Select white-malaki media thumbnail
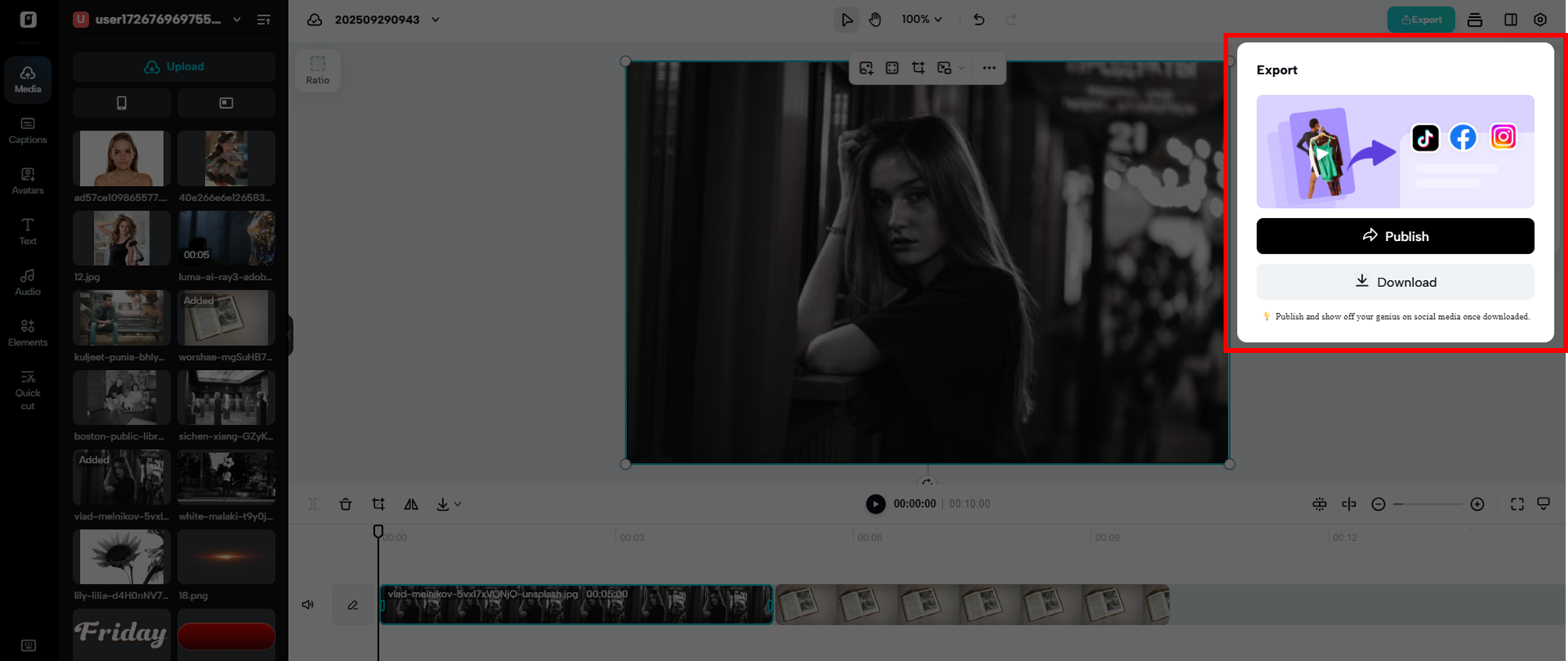Image resolution: width=1568 pixels, height=661 pixels. click(226, 477)
